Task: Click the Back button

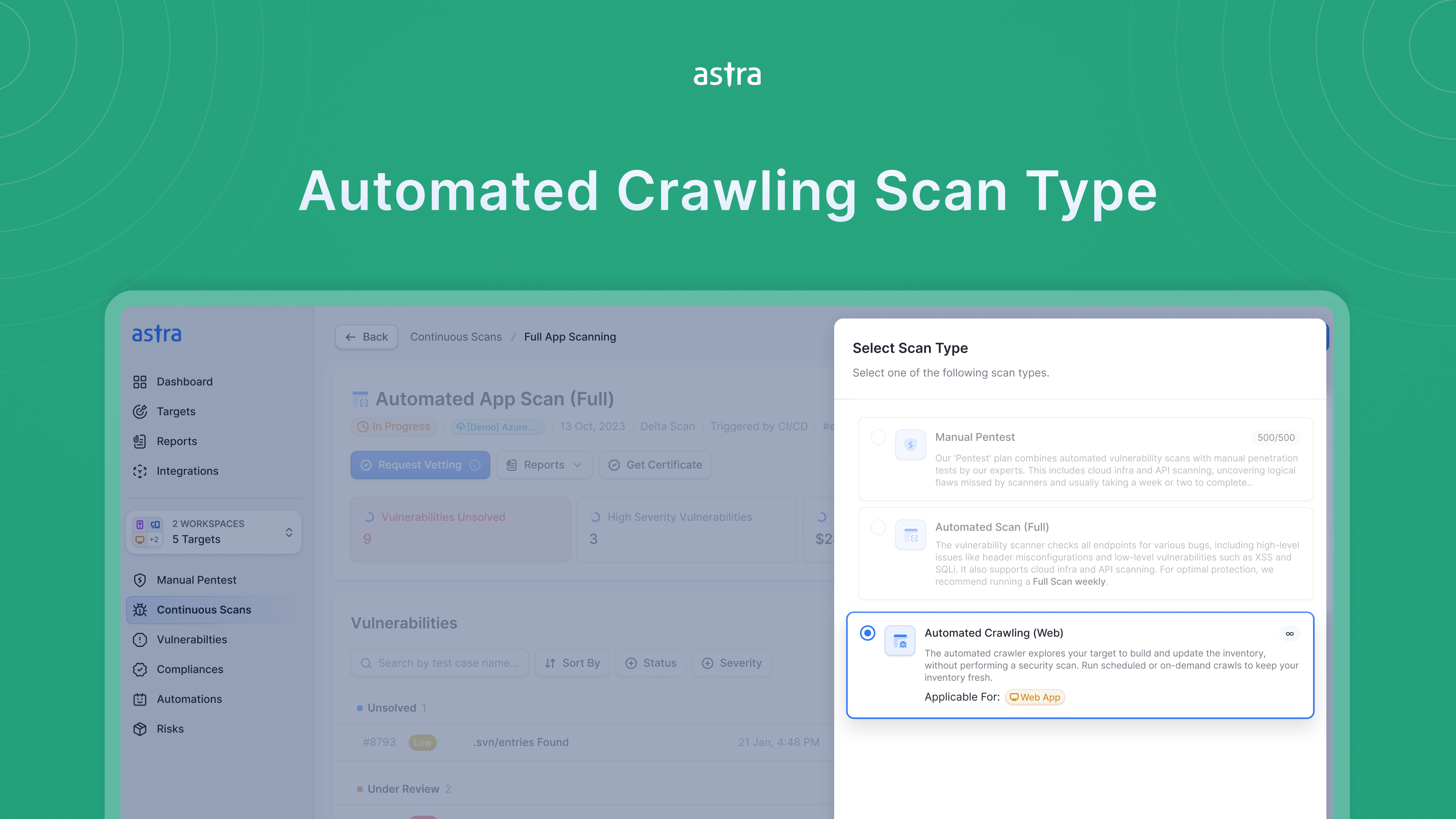Action: coord(366,337)
